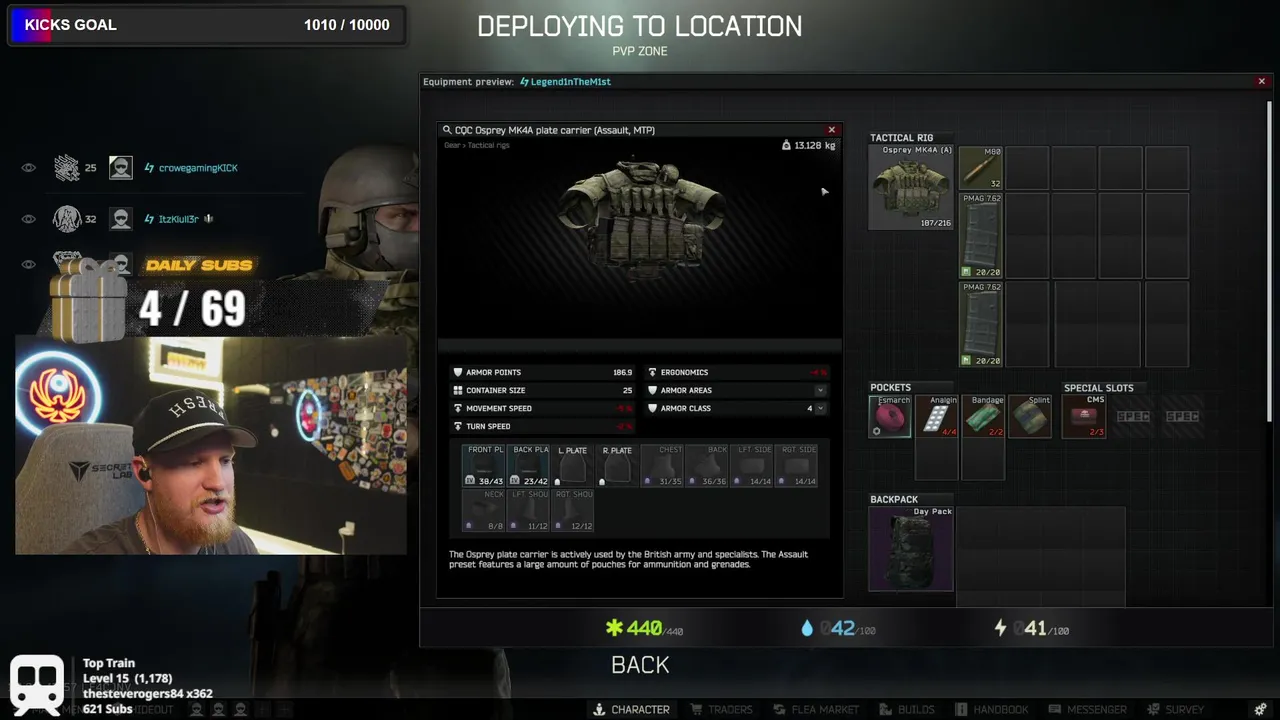The image size is (1280, 720).
Task: Click the MOVEMENT SPEED stat row
Action: (x=544, y=408)
